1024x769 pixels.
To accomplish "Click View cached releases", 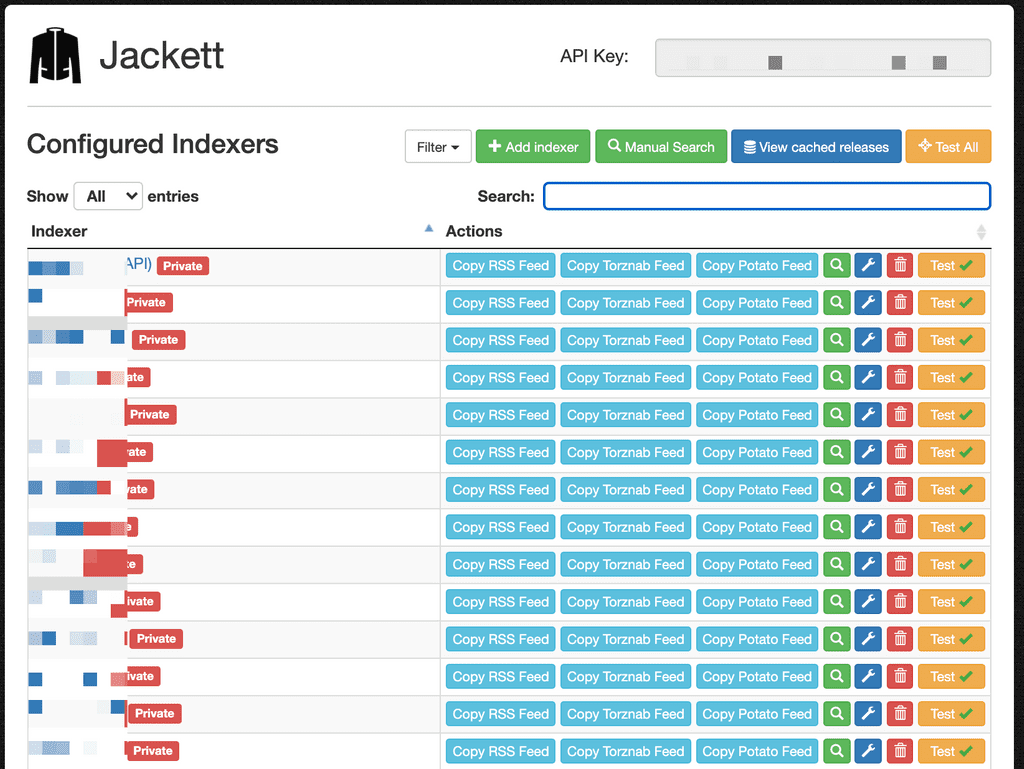I will pyautogui.click(x=816, y=147).
